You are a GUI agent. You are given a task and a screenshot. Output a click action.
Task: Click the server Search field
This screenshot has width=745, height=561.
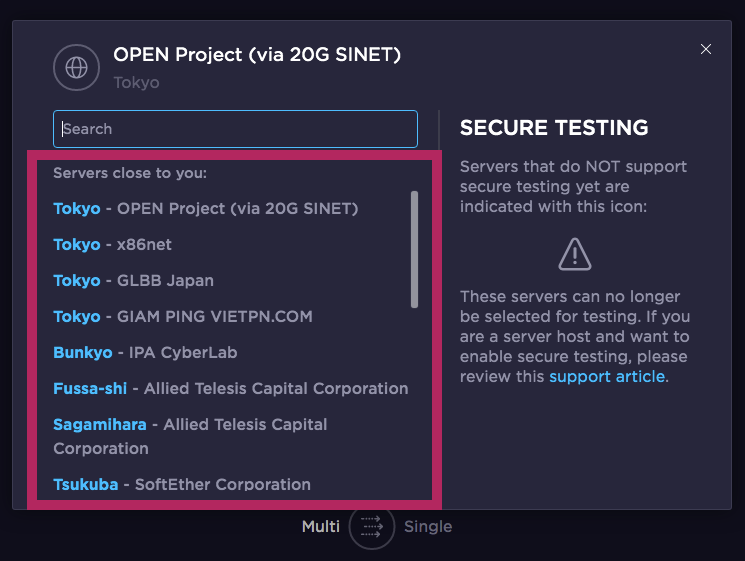point(235,129)
